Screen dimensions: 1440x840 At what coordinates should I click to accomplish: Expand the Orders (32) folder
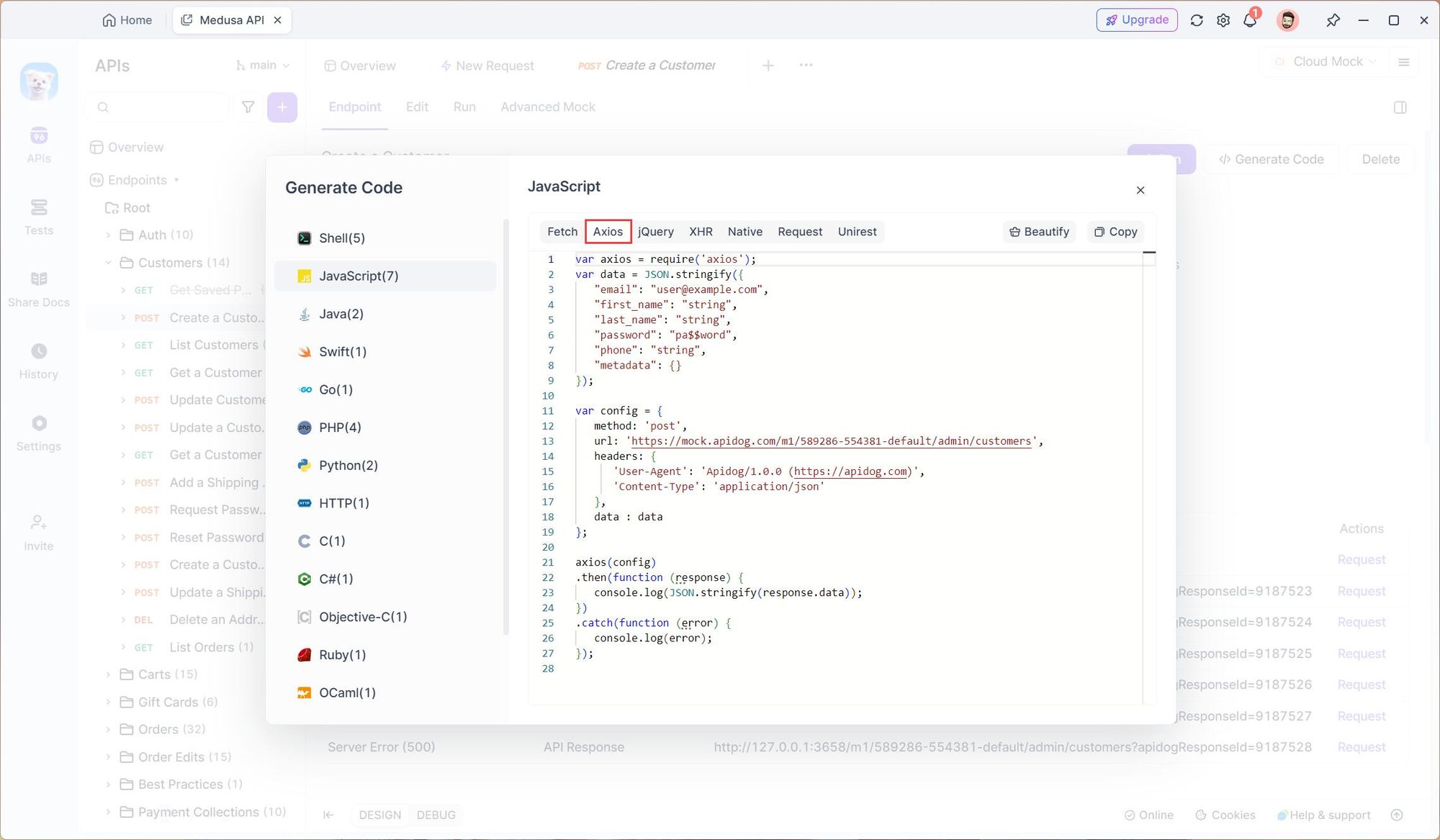pyautogui.click(x=109, y=729)
